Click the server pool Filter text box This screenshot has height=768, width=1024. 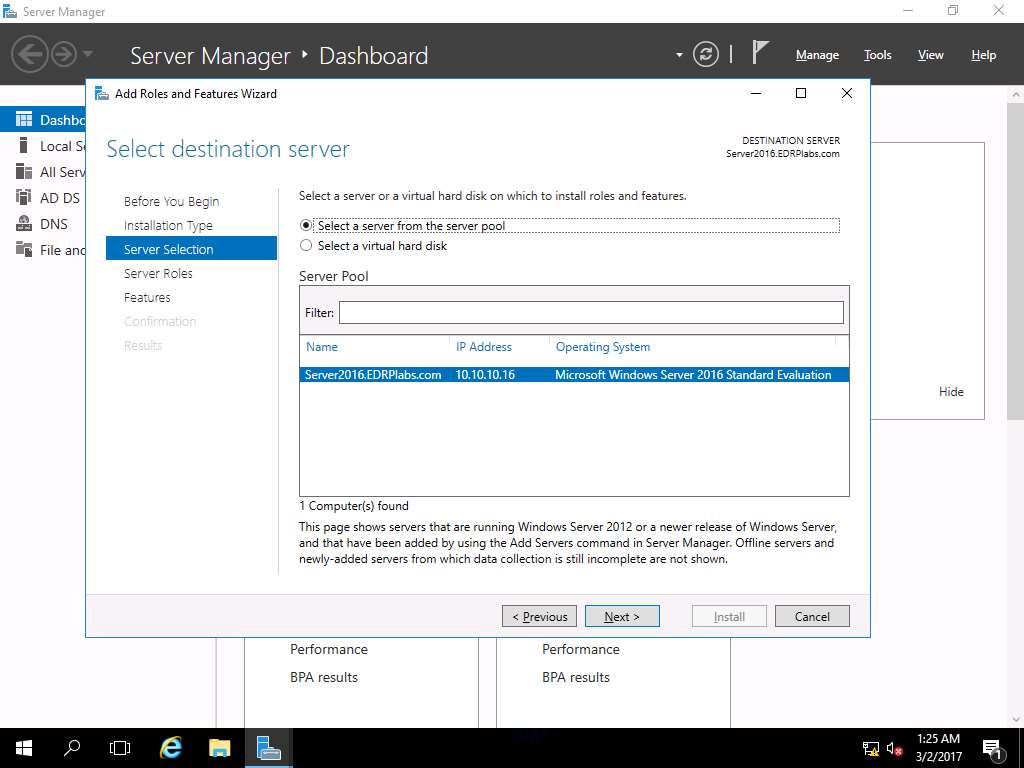[591, 313]
